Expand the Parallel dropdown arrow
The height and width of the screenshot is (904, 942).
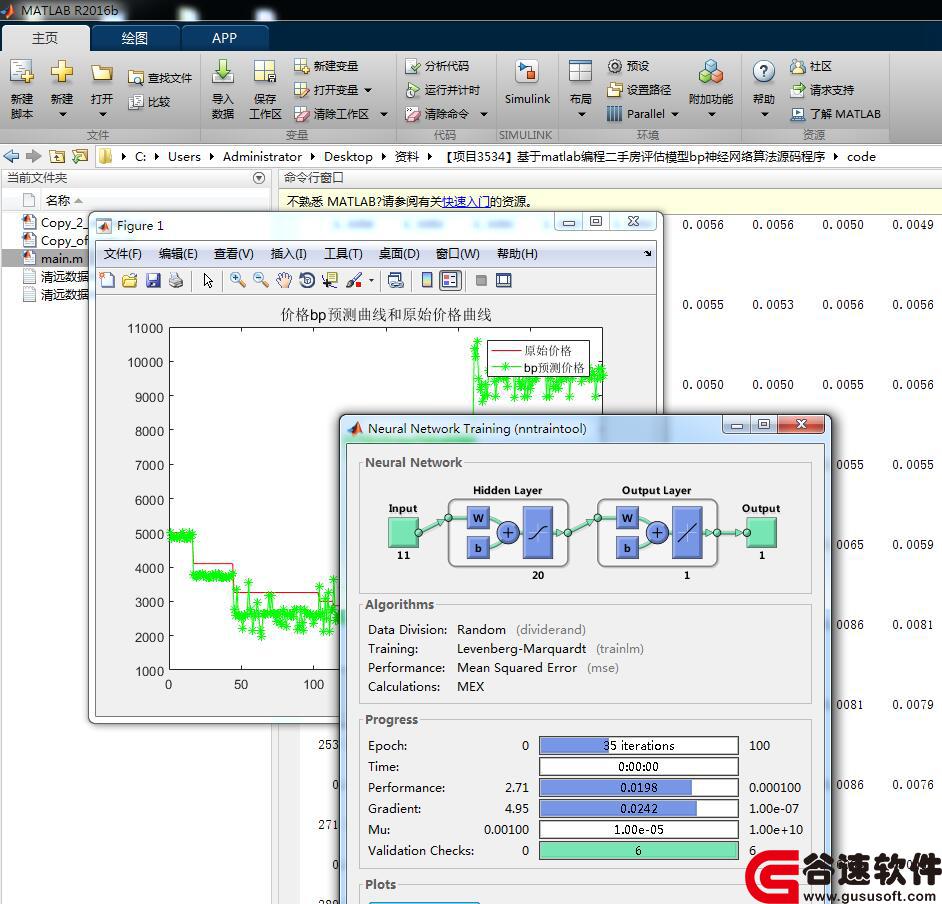coord(675,114)
